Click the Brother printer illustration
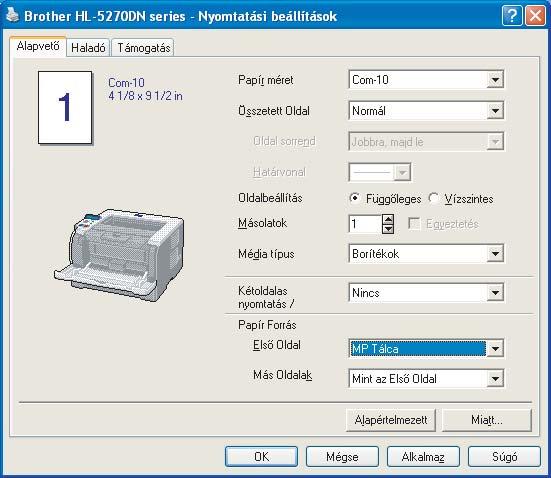 119,254
